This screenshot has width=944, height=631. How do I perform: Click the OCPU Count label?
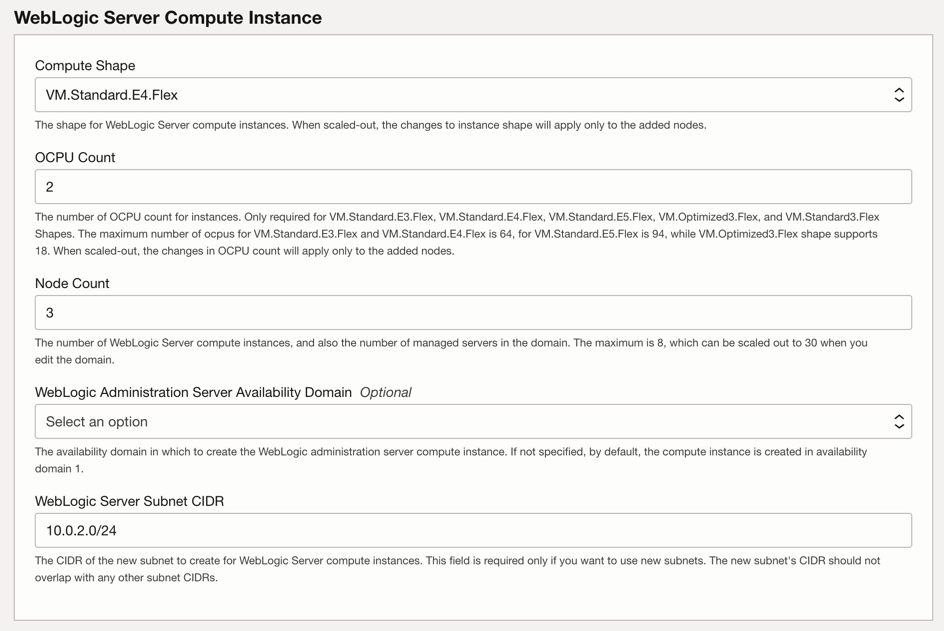tap(75, 158)
